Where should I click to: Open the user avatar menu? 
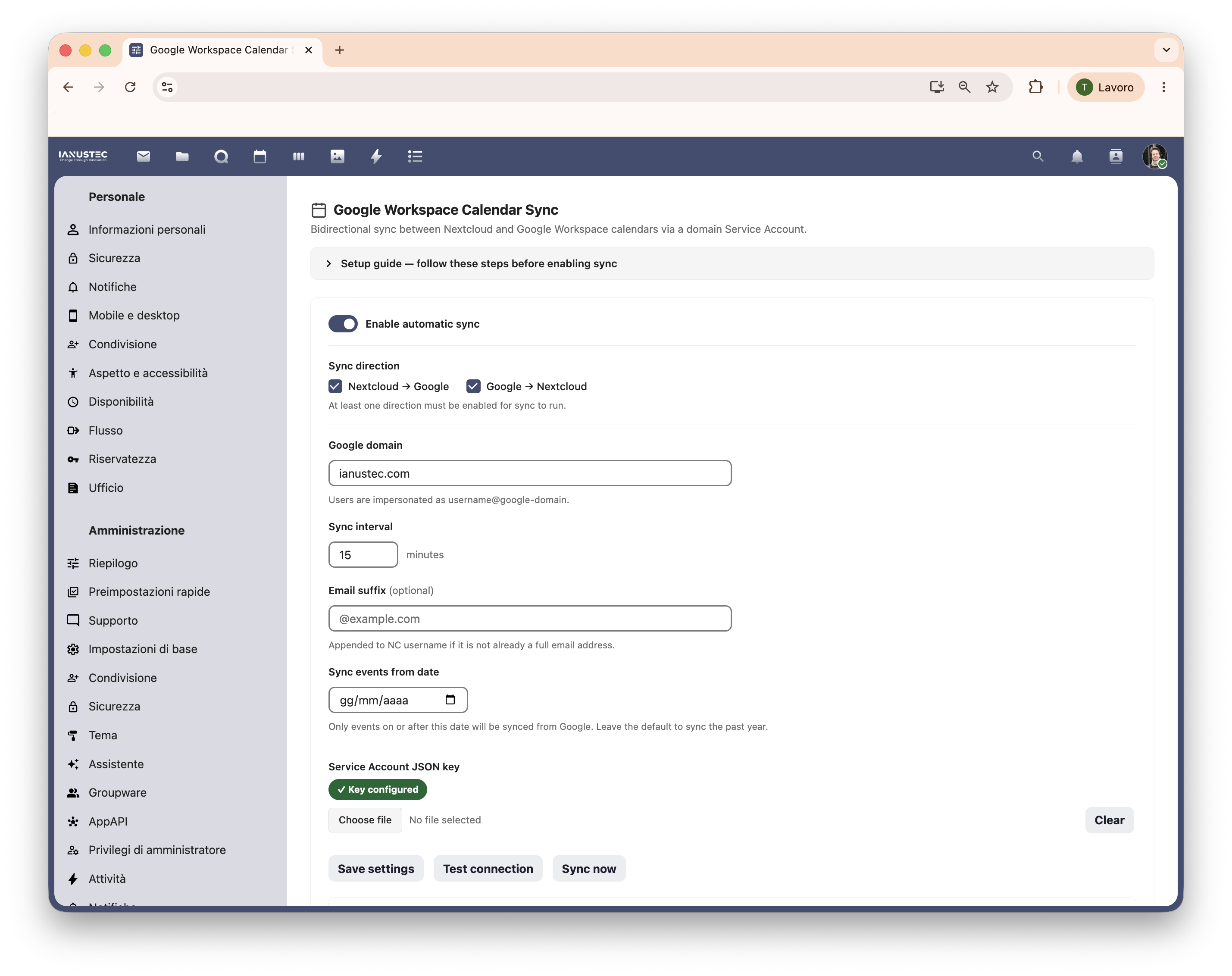pyautogui.click(x=1155, y=156)
